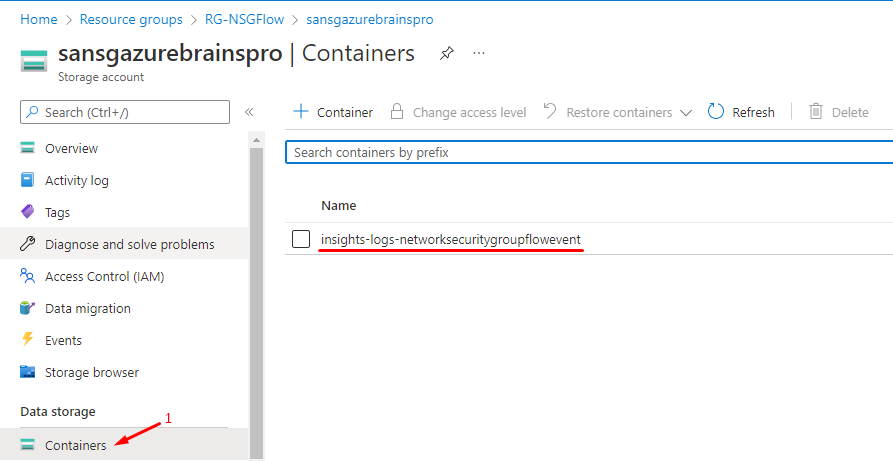Click the circular Refresh icon
The height and width of the screenshot is (461, 893).
[716, 112]
